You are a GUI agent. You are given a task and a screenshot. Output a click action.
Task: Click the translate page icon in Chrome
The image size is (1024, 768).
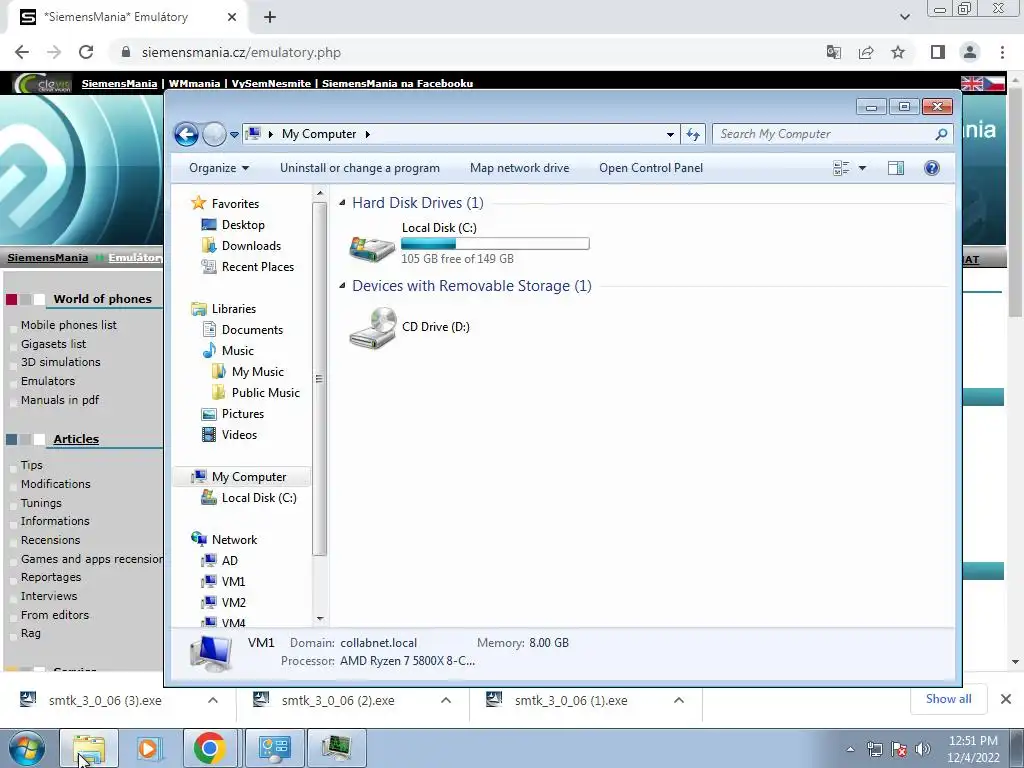coord(834,52)
